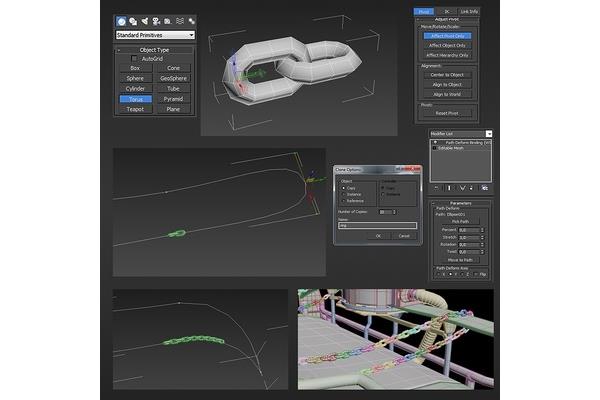Select the Helpers category icon
Viewport: 600px width, 400px height.
[x=168, y=21]
